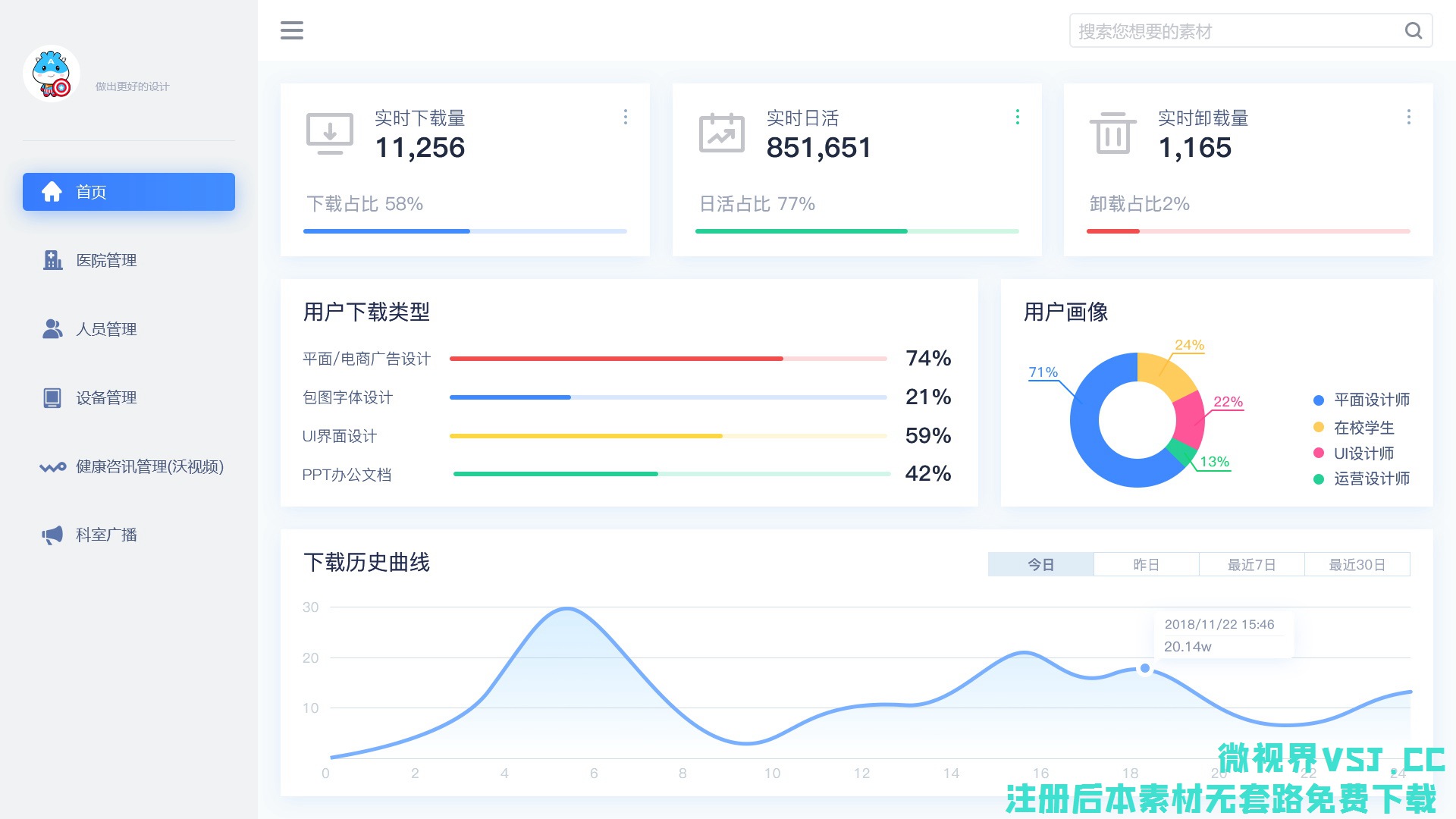The image size is (1456, 819).
Task: Click the hospital building icon
Action: tap(52, 260)
